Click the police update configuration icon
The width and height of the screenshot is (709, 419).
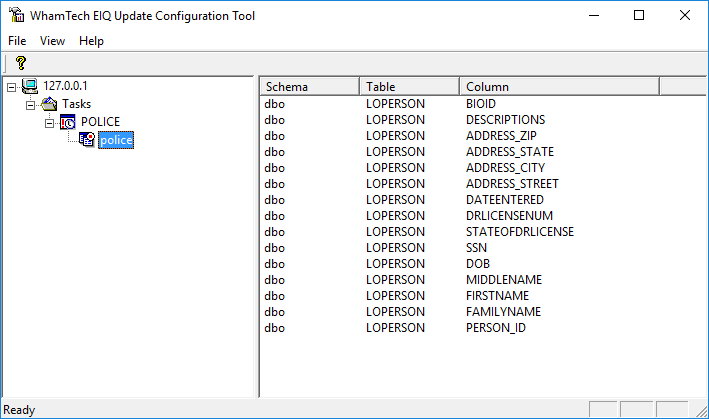click(x=87, y=140)
